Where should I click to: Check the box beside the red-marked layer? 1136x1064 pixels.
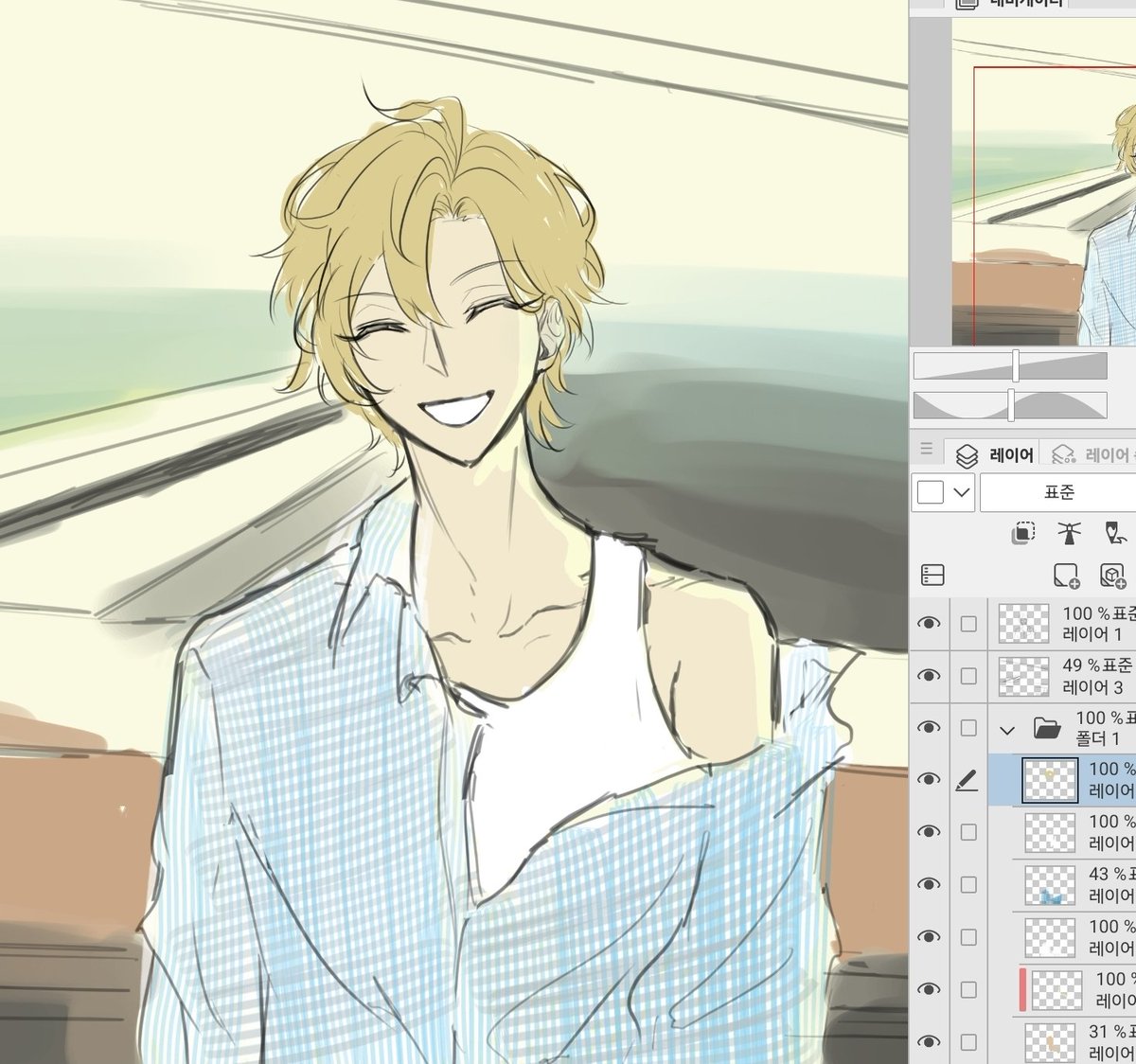point(967,989)
